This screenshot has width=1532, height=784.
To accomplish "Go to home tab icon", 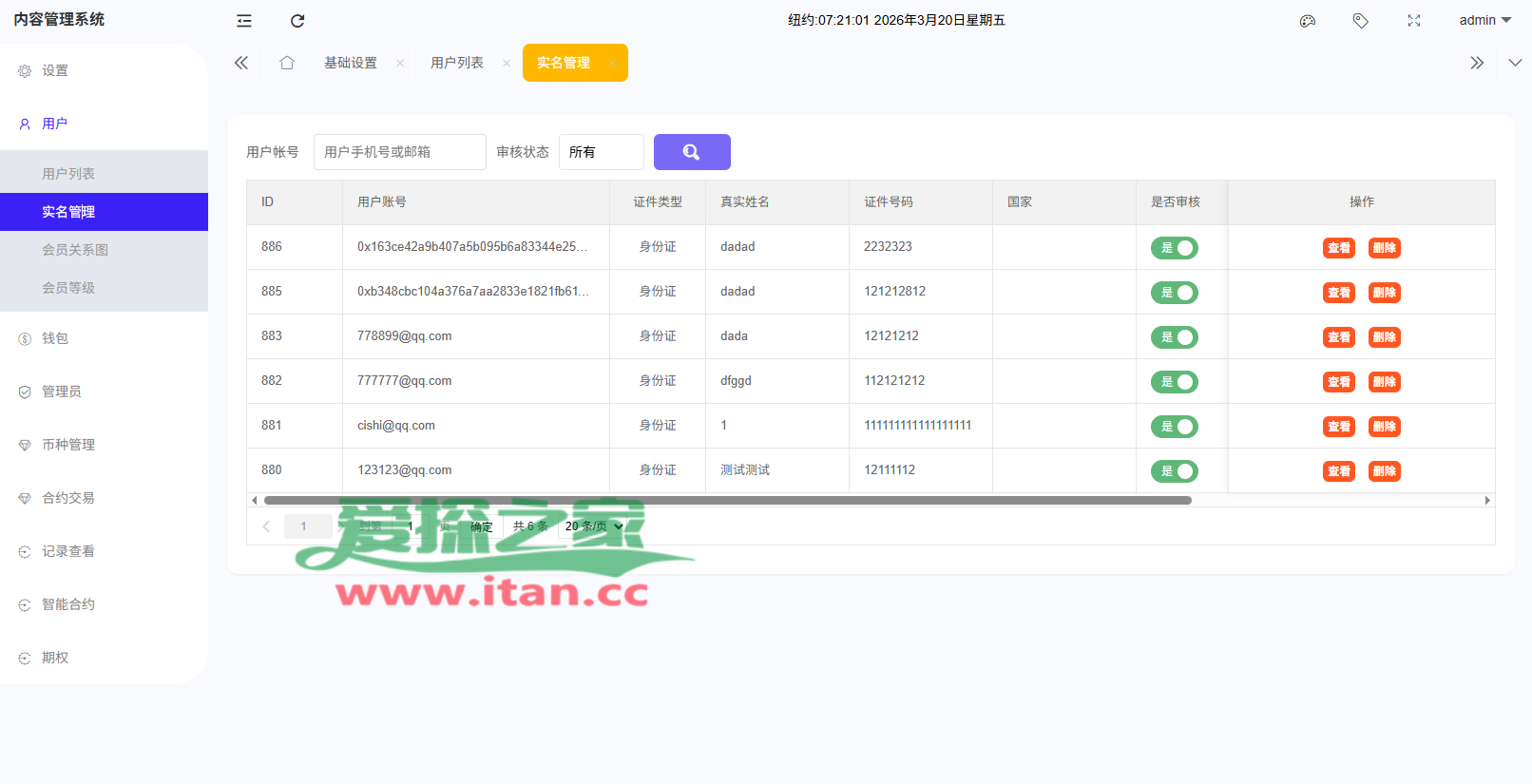I will (x=287, y=63).
